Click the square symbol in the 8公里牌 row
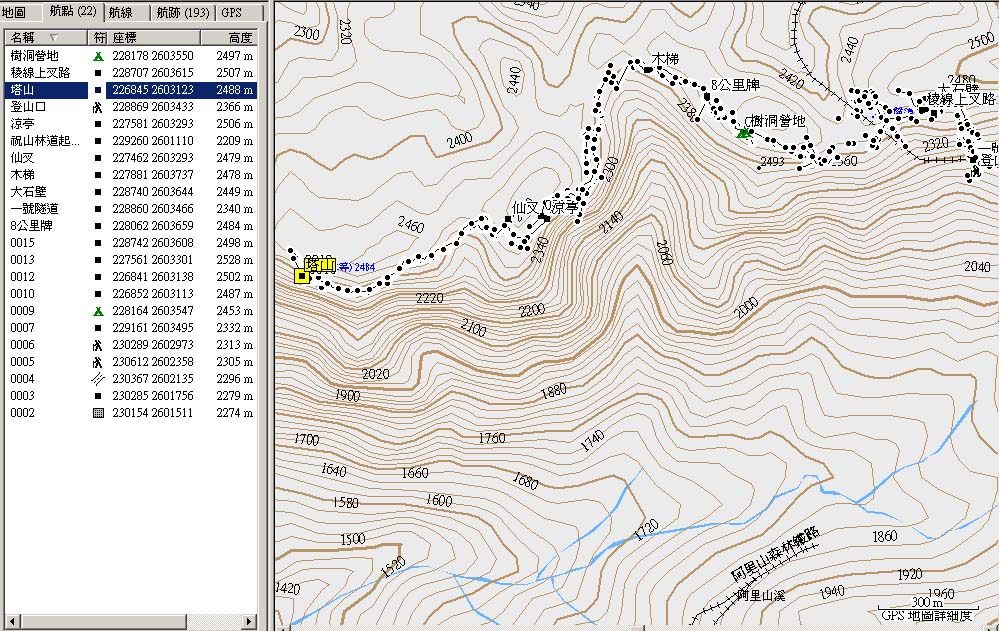Viewport: 999px width, 631px height. point(98,226)
